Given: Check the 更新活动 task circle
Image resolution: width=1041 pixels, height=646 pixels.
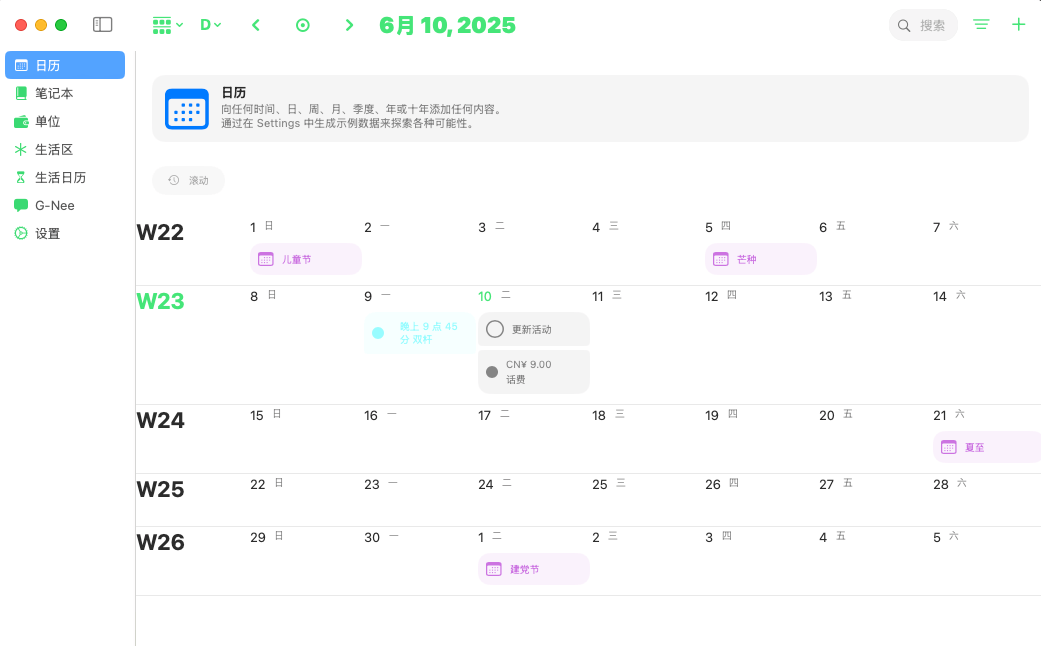Looking at the screenshot, I should pyautogui.click(x=495, y=329).
